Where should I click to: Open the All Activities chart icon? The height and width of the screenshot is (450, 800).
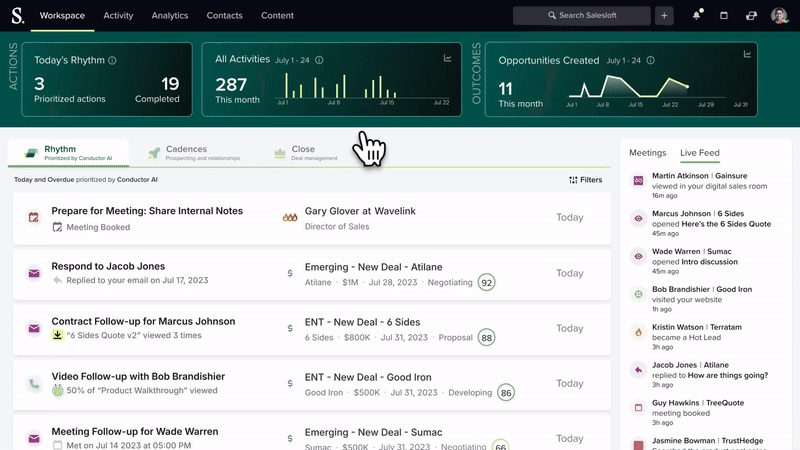447,58
